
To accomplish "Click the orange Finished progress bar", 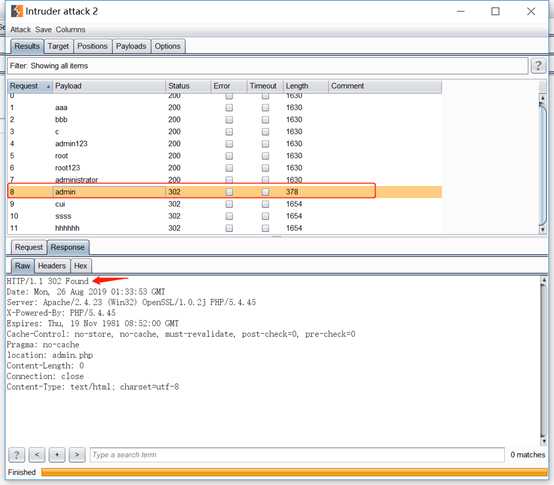I will (x=294, y=472).
